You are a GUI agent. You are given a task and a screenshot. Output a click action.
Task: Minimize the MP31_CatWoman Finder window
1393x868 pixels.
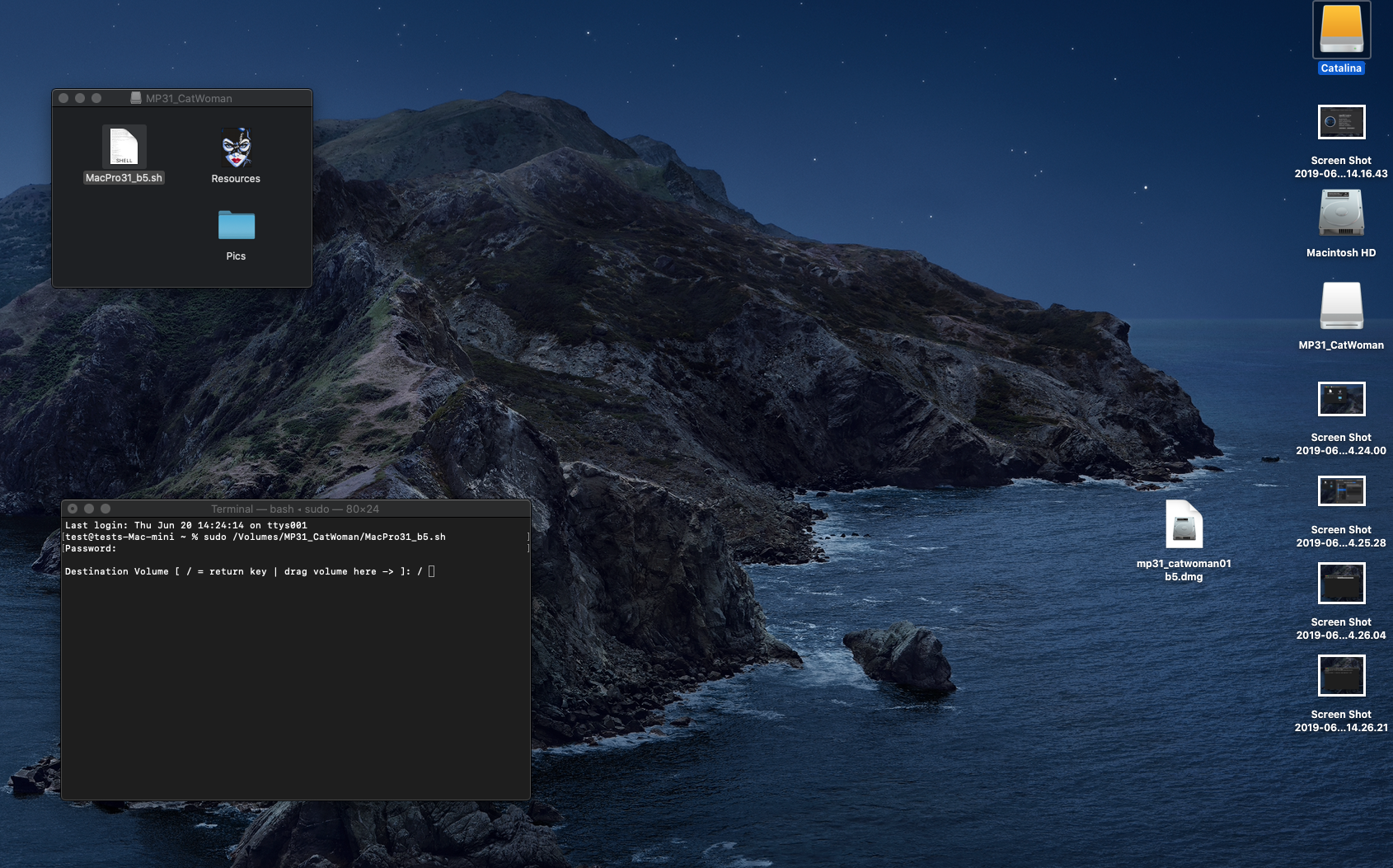click(x=80, y=98)
